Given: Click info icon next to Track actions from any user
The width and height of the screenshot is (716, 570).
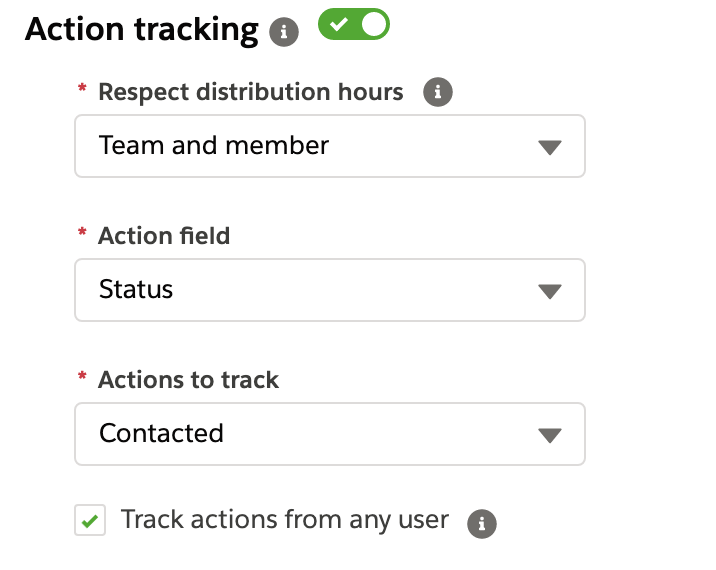Looking at the screenshot, I should point(482,523).
